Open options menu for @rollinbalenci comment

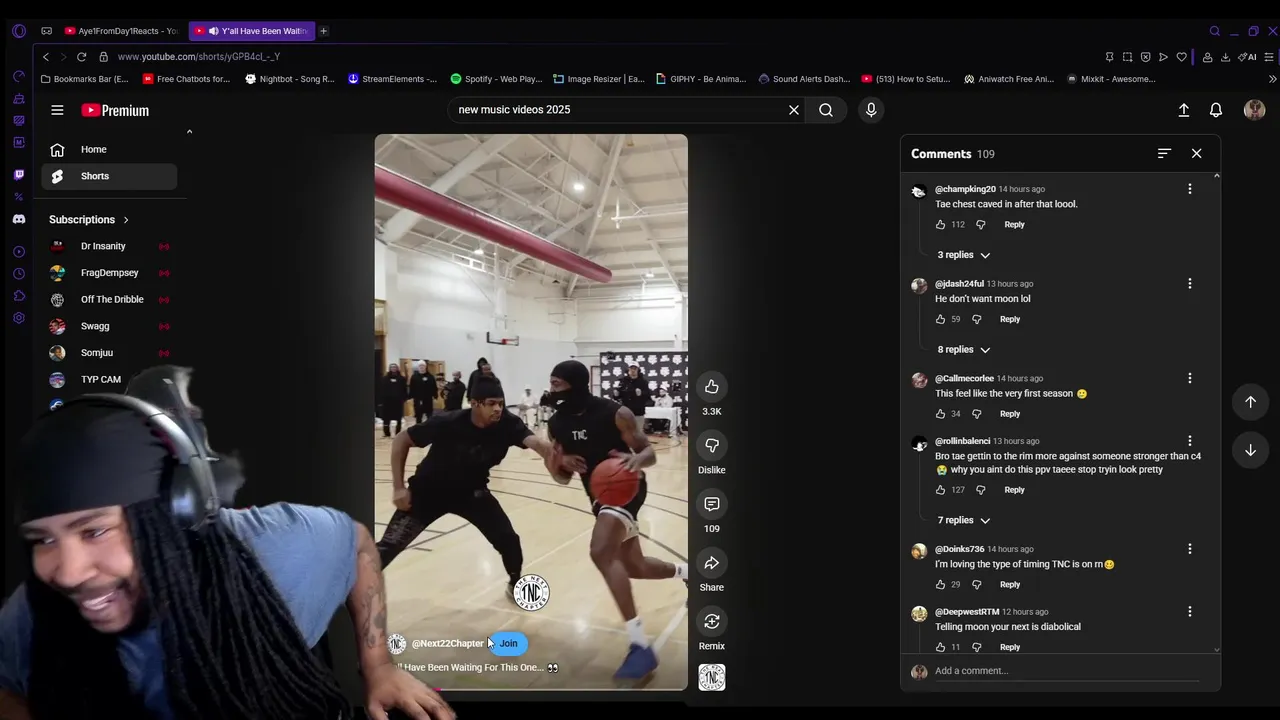pyautogui.click(x=1190, y=441)
